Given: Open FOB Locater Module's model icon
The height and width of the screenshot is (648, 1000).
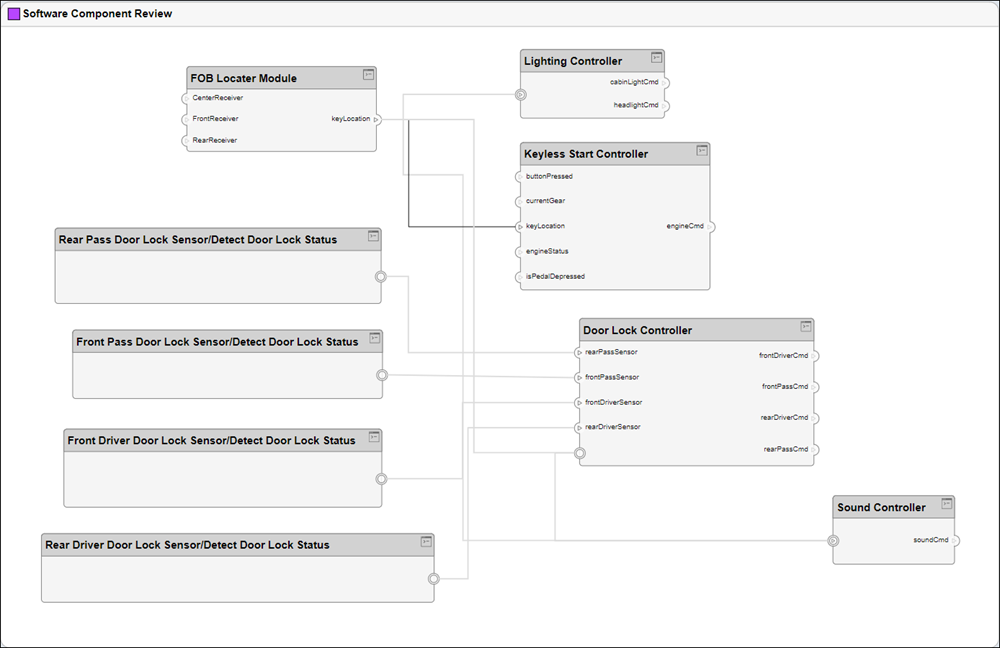Looking at the screenshot, I should (368, 76).
